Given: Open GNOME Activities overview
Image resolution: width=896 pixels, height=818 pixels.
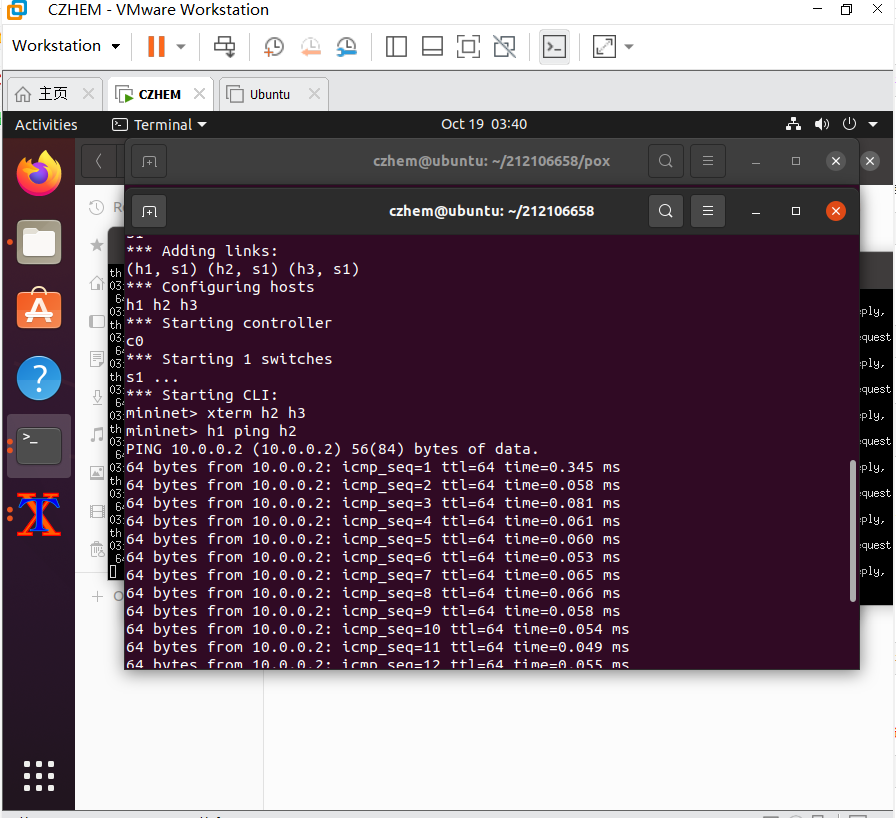Looking at the screenshot, I should click(x=46, y=125).
